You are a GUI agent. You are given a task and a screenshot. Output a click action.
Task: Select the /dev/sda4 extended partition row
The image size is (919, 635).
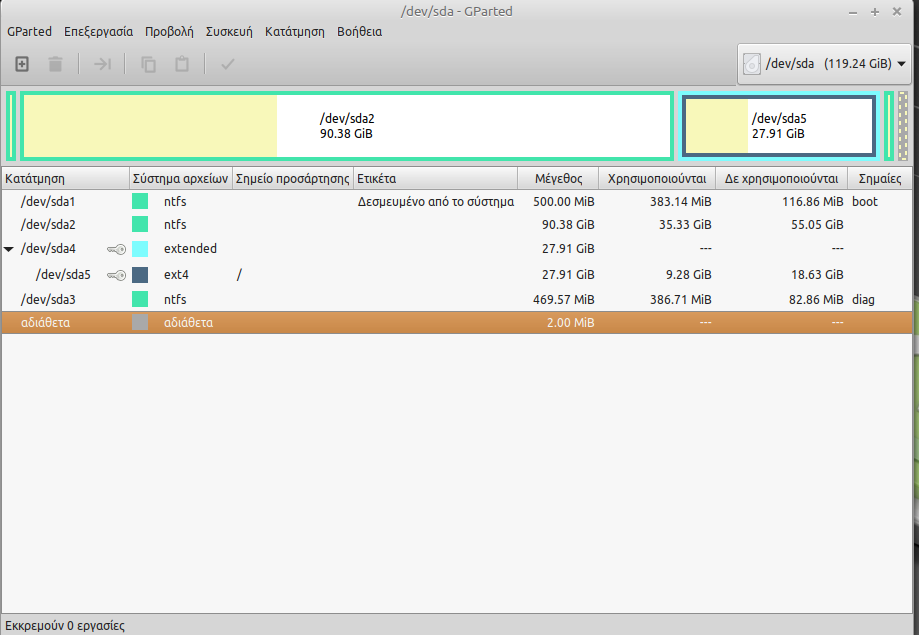457,249
